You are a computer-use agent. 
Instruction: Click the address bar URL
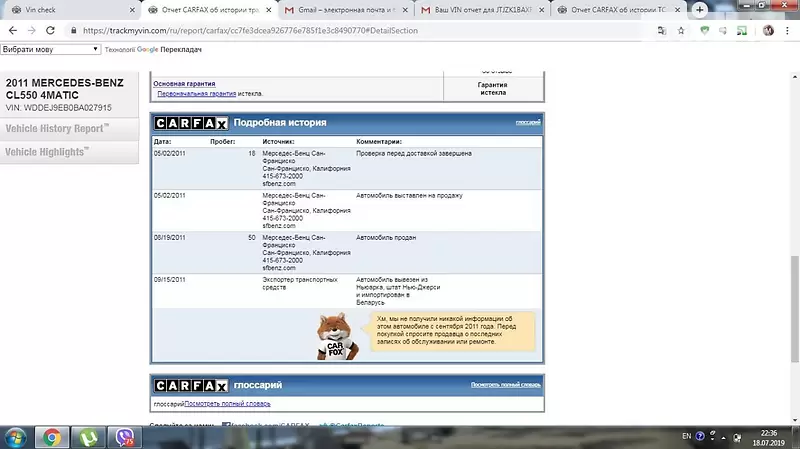coord(250,31)
